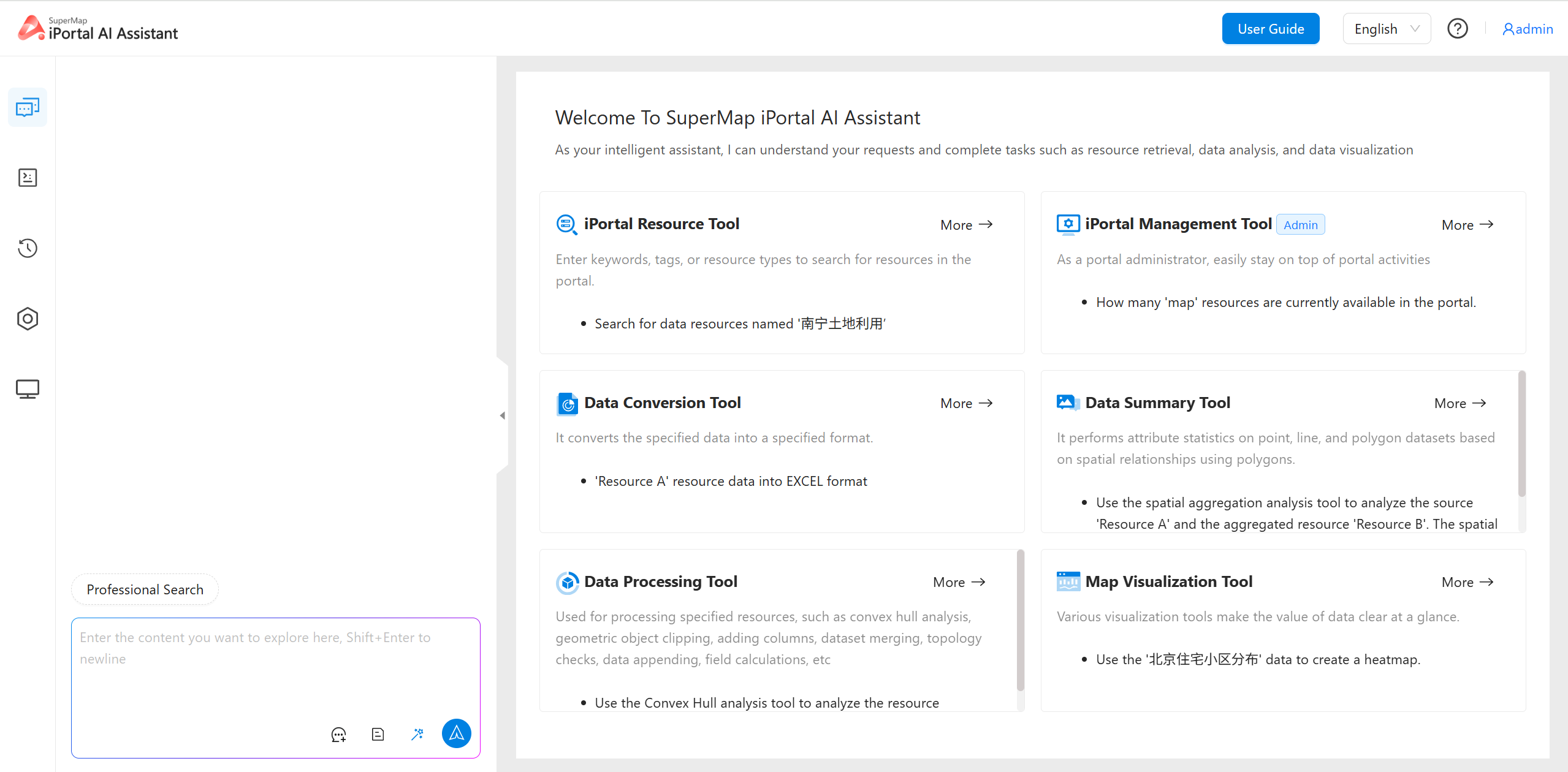Select the Convex Hull analysis example prompt

(x=767, y=703)
